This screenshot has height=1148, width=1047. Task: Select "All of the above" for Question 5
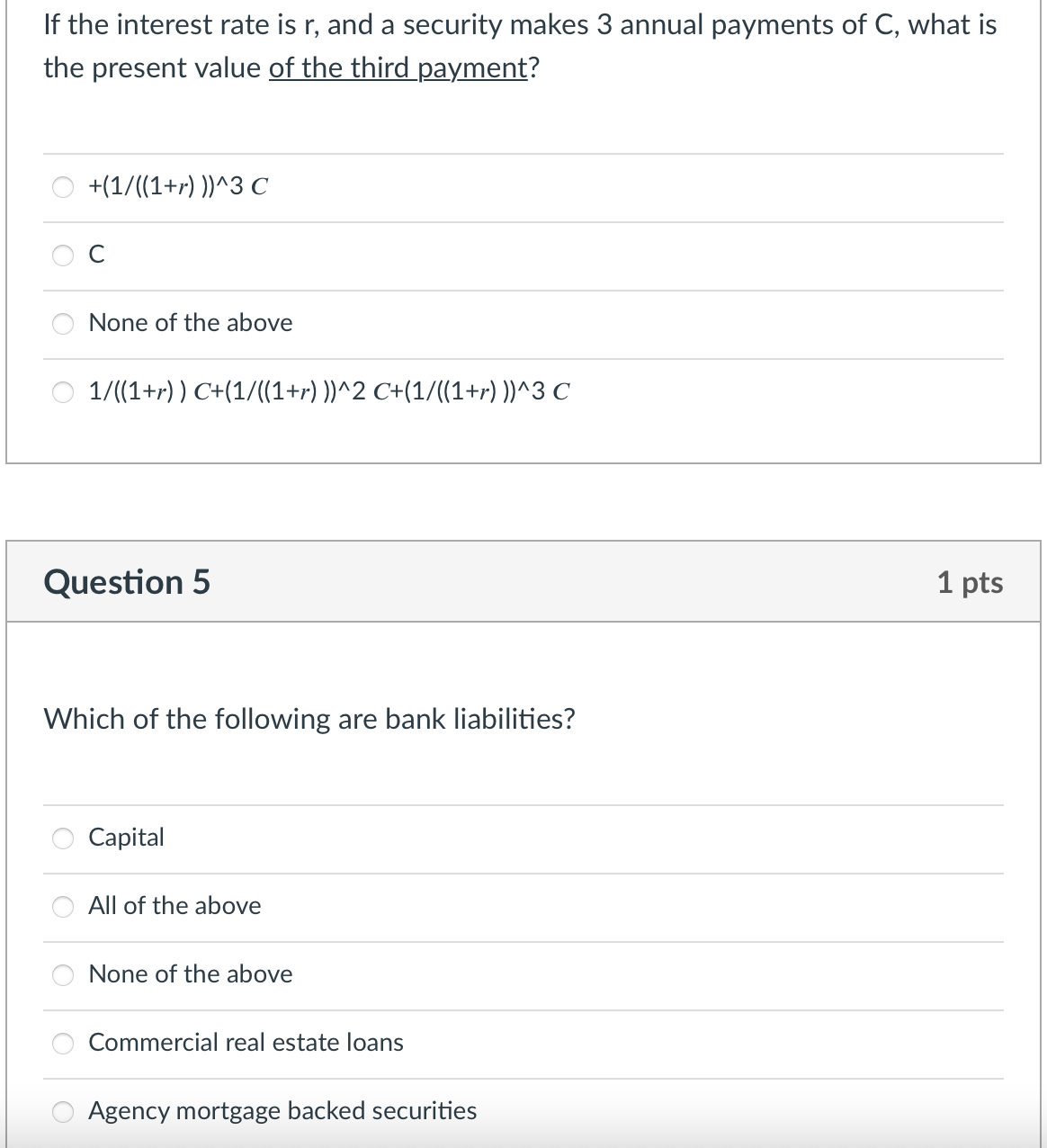(63, 907)
